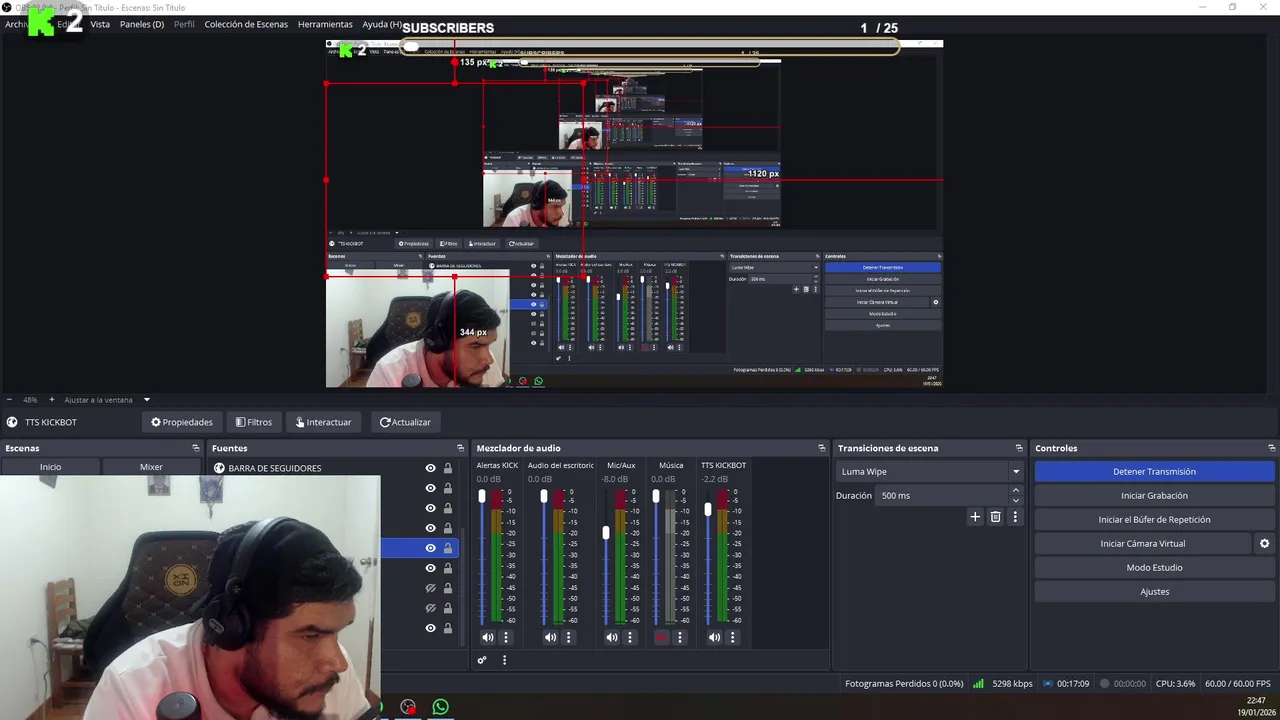1280x720 pixels.
Task: Open advanced audio properties gears icon
Action: tap(482, 660)
